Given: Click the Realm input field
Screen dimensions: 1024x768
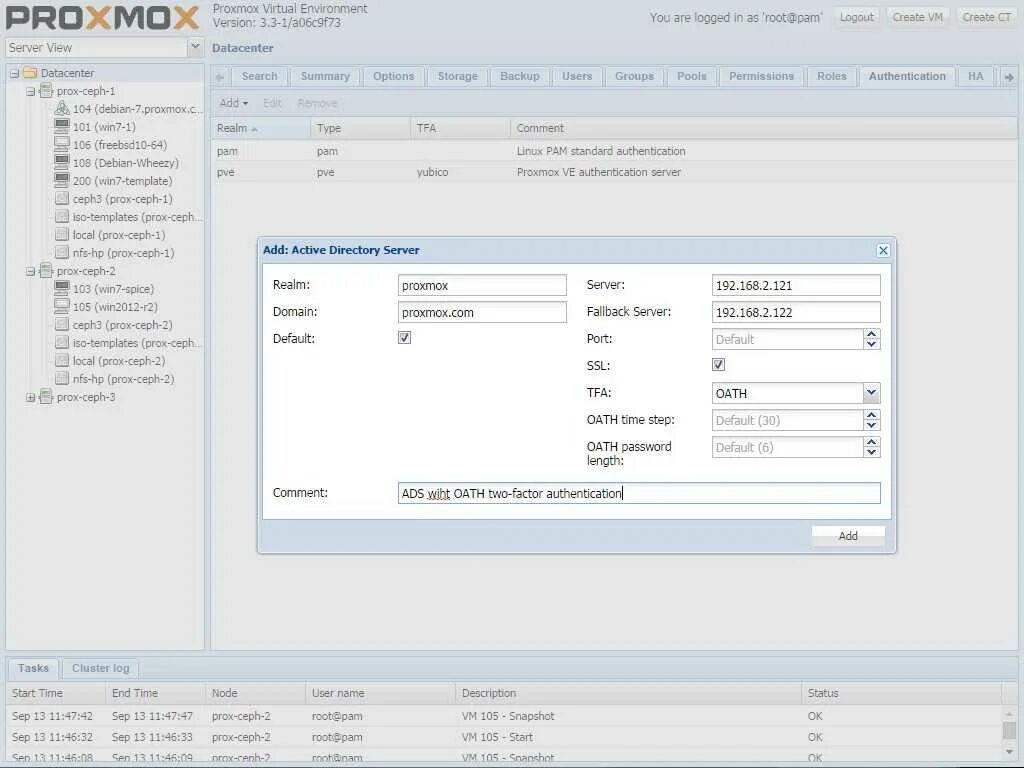Looking at the screenshot, I should (x=482, y=285).
